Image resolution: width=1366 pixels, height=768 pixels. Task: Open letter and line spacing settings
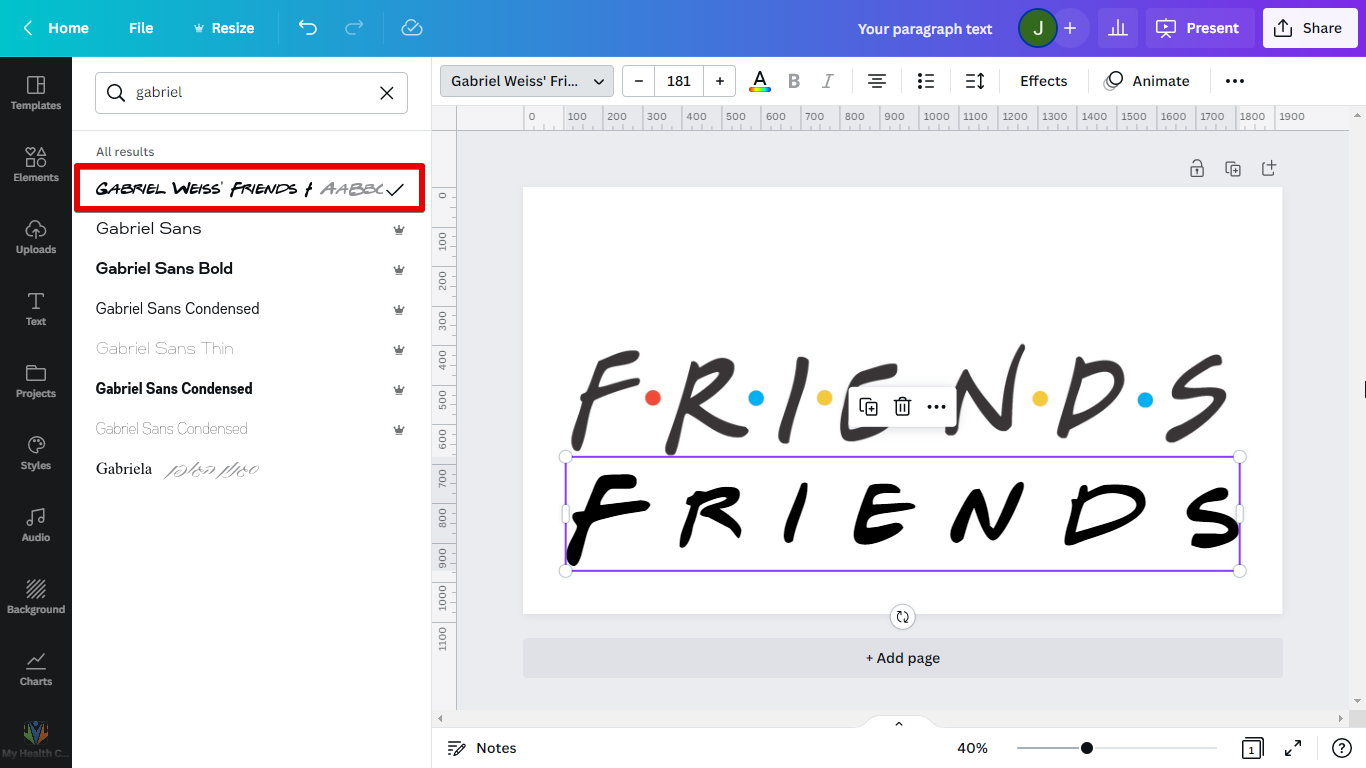(x=974, y=81)
